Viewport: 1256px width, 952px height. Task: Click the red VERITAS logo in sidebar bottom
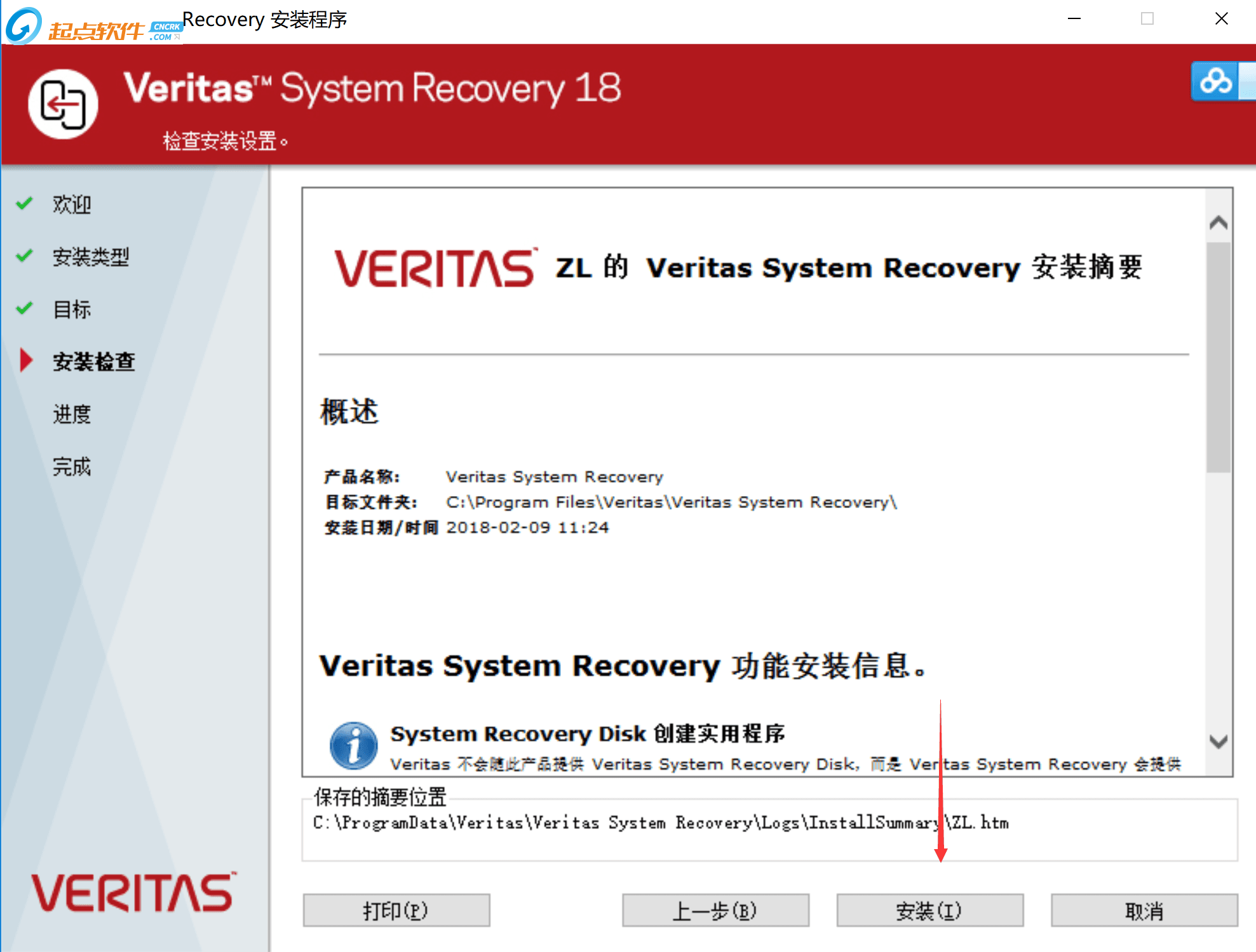pyautogui.click(x=133, y=892)
